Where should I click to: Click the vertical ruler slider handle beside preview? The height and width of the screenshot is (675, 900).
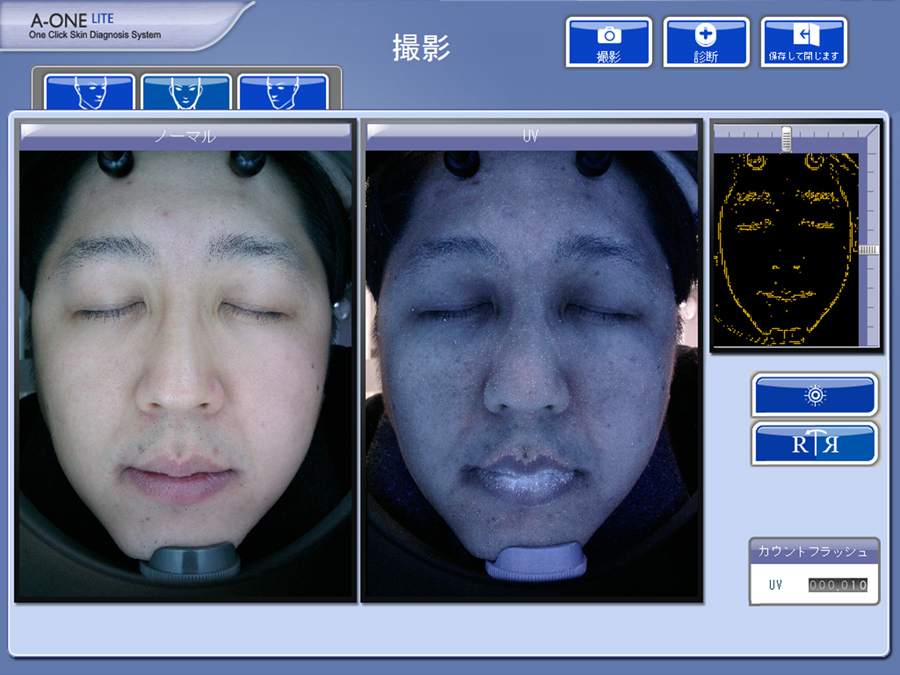coord(868,250)
